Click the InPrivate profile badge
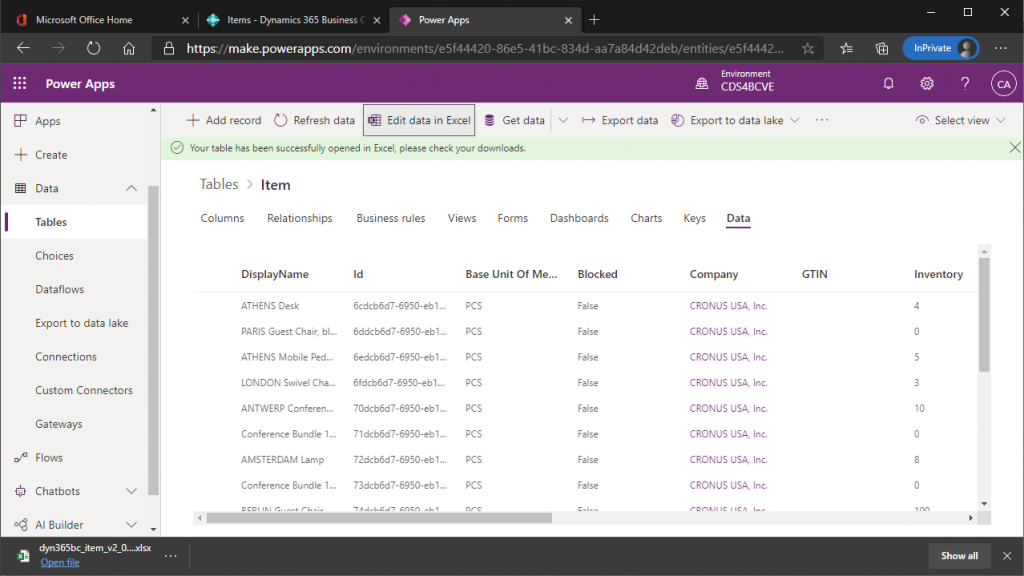 [x=940, y=48]
